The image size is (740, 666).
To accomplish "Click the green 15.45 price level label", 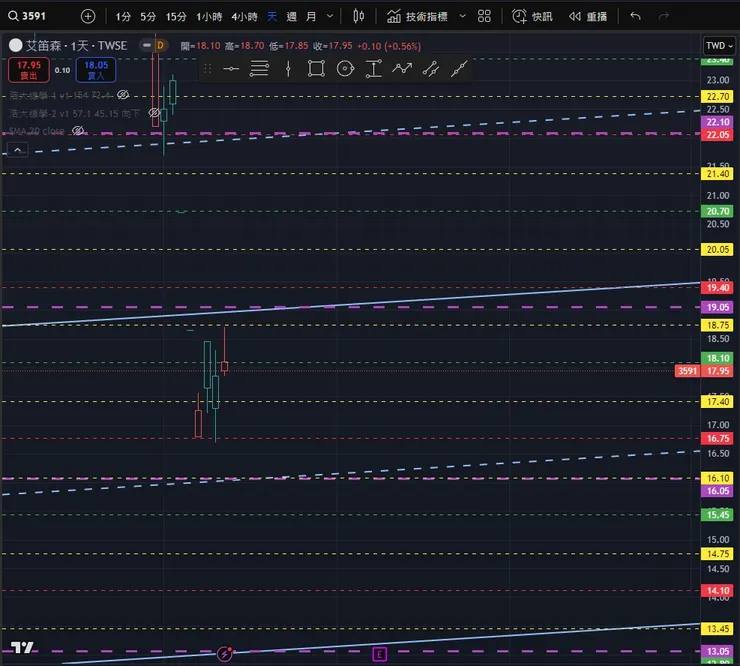I will pyautogui.click(x=718, y=515).
